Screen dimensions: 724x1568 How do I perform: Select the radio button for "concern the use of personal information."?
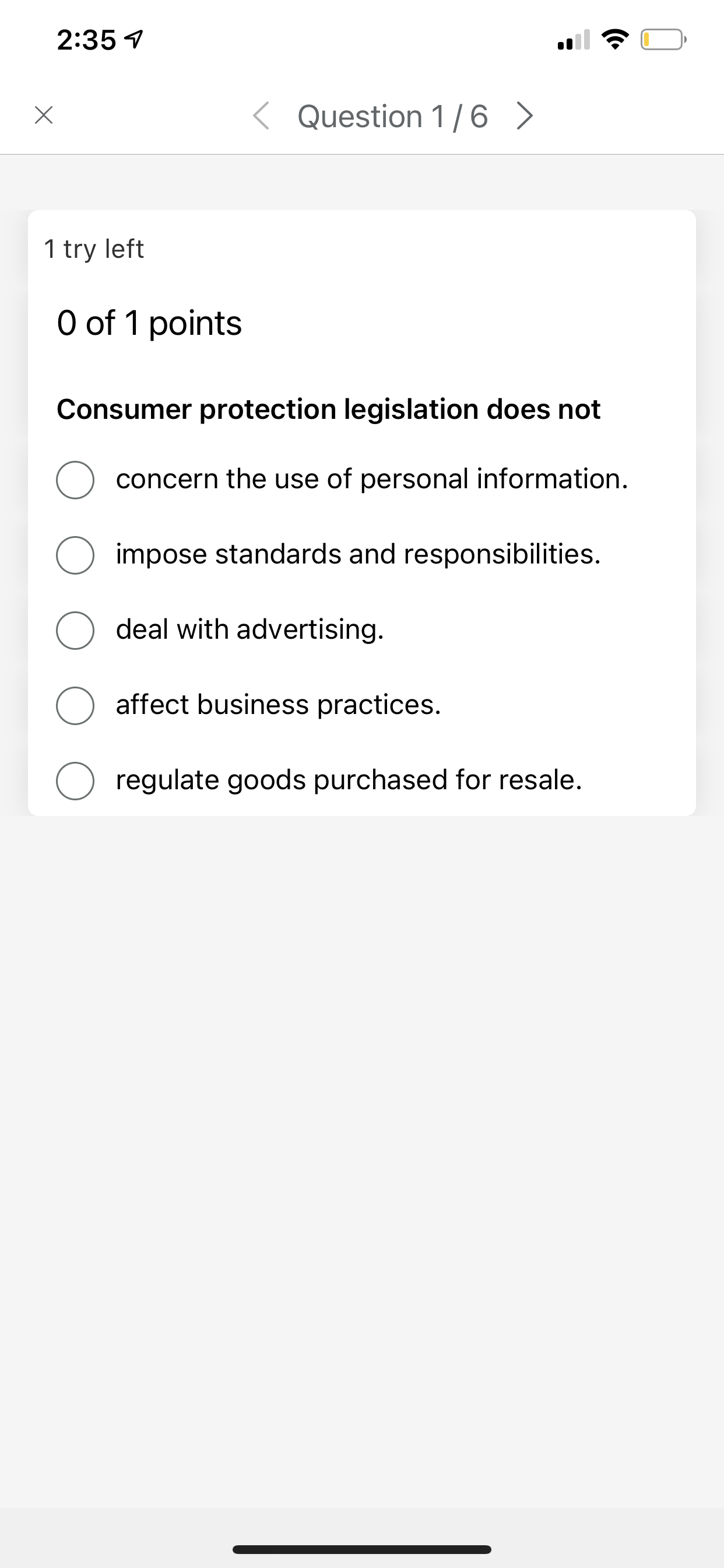[x=75, y=479]
